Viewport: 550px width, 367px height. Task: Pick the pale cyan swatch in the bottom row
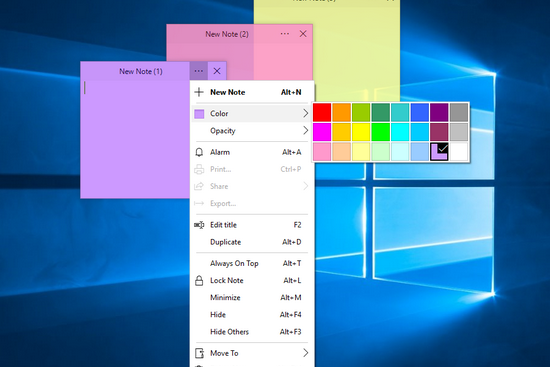coord(400,152)
